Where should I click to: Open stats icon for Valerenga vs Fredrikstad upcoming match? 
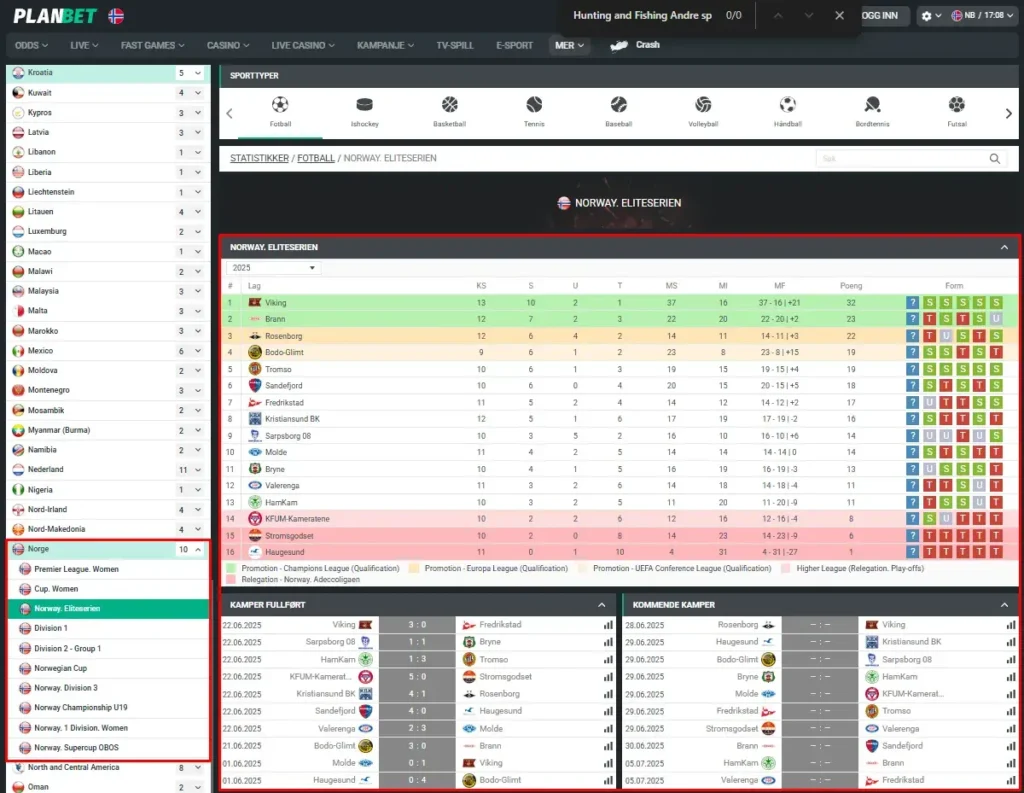tap(1011, 780)
